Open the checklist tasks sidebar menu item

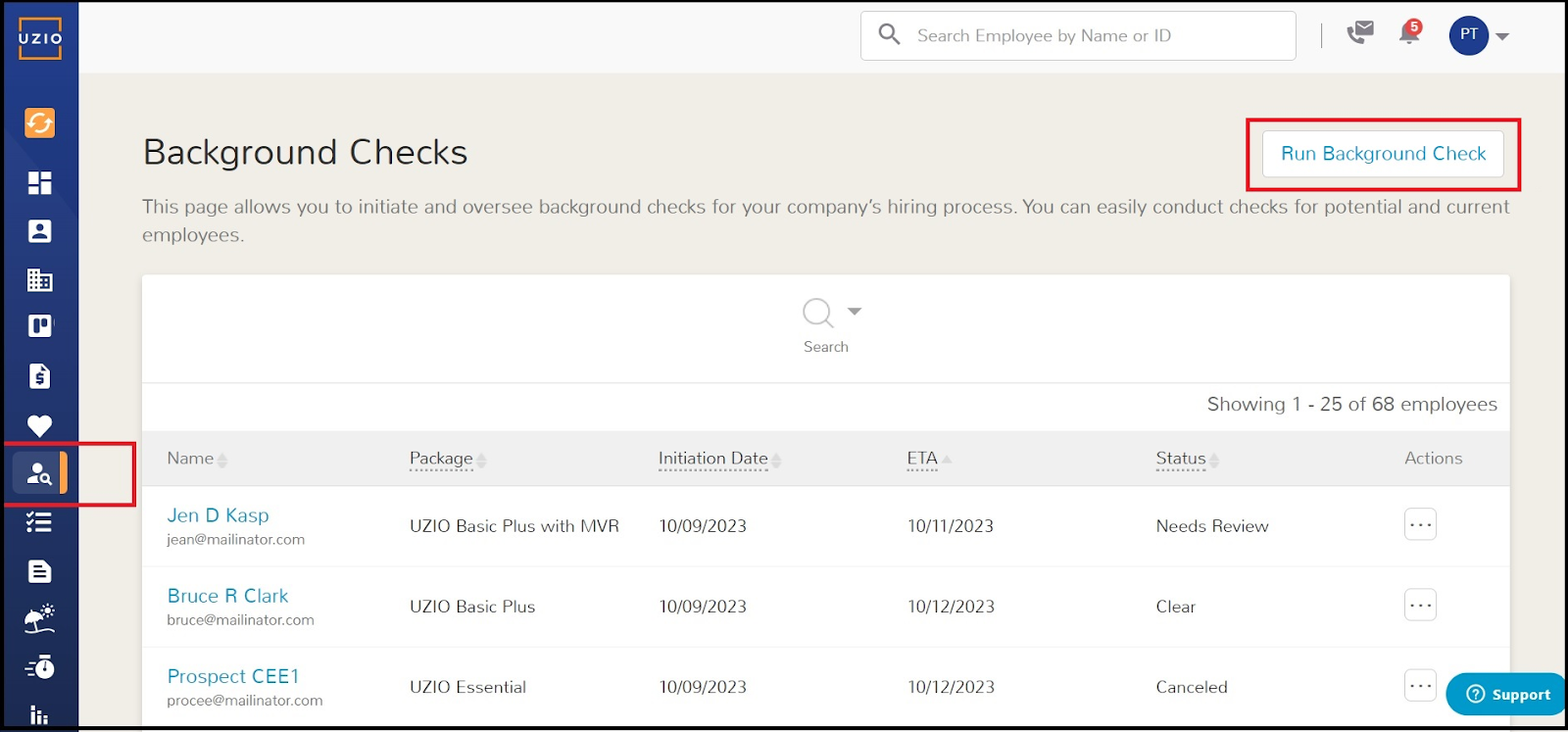click(x=39, y=522)
